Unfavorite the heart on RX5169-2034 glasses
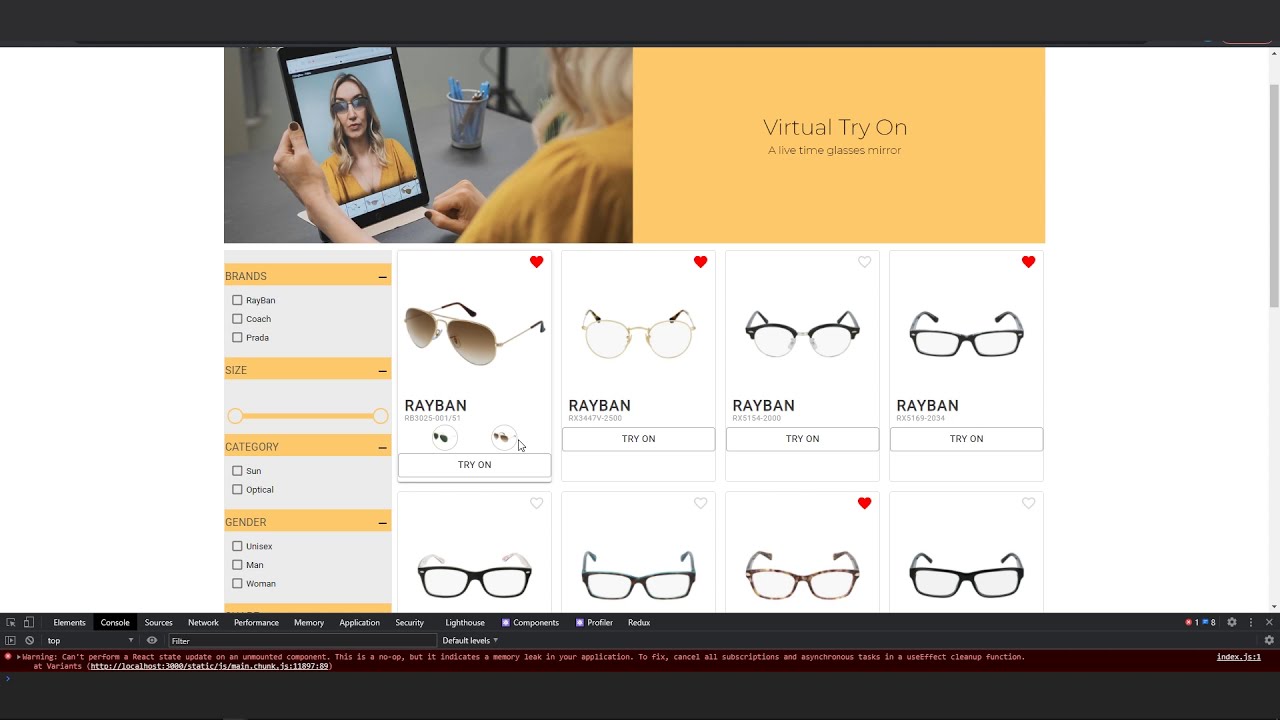This screenshot has height=720, width=1280. [1028, 262]
